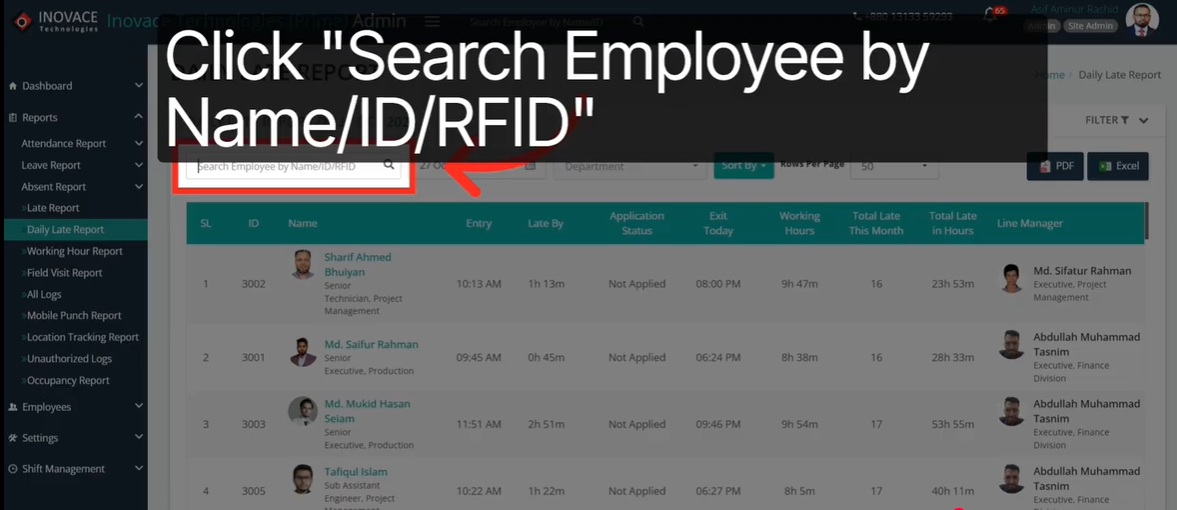Click Sharif Ahmed Bhuiyan's profile photo

(x=303, y=264)
